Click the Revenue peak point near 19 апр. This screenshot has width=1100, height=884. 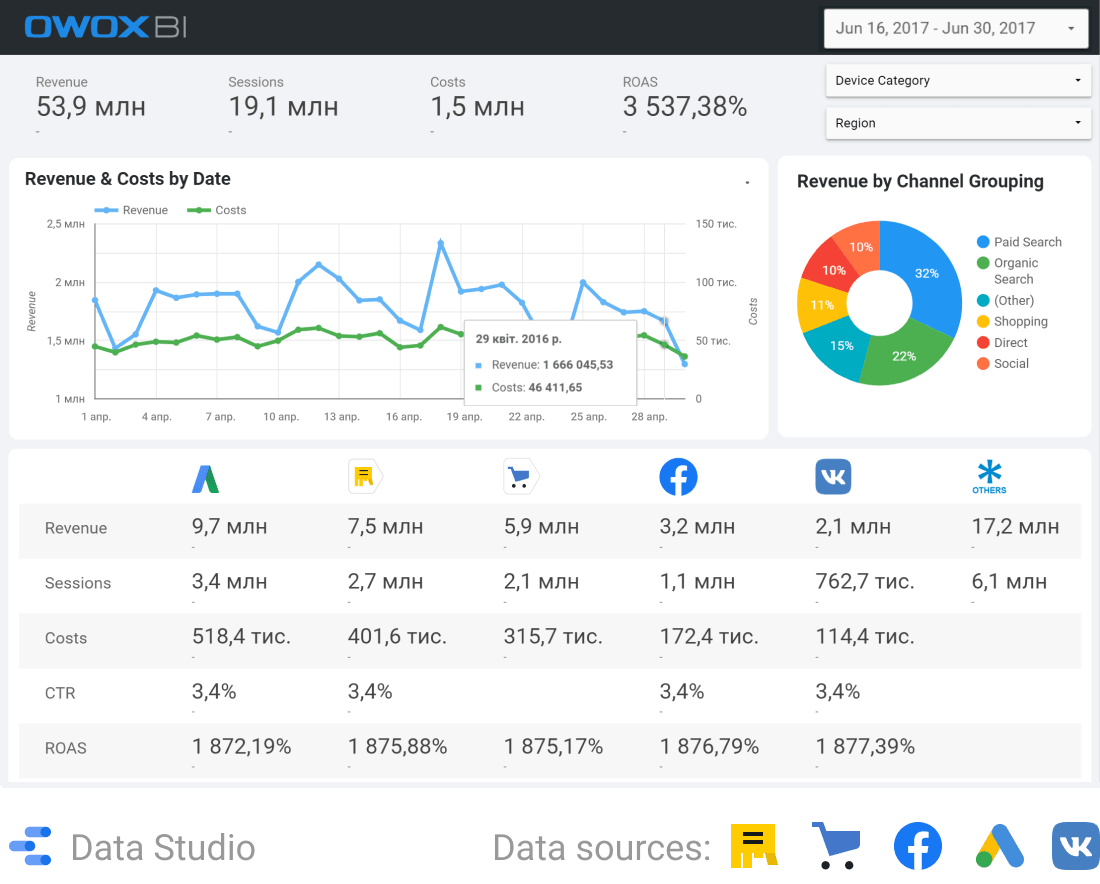[x=440, y=242]
